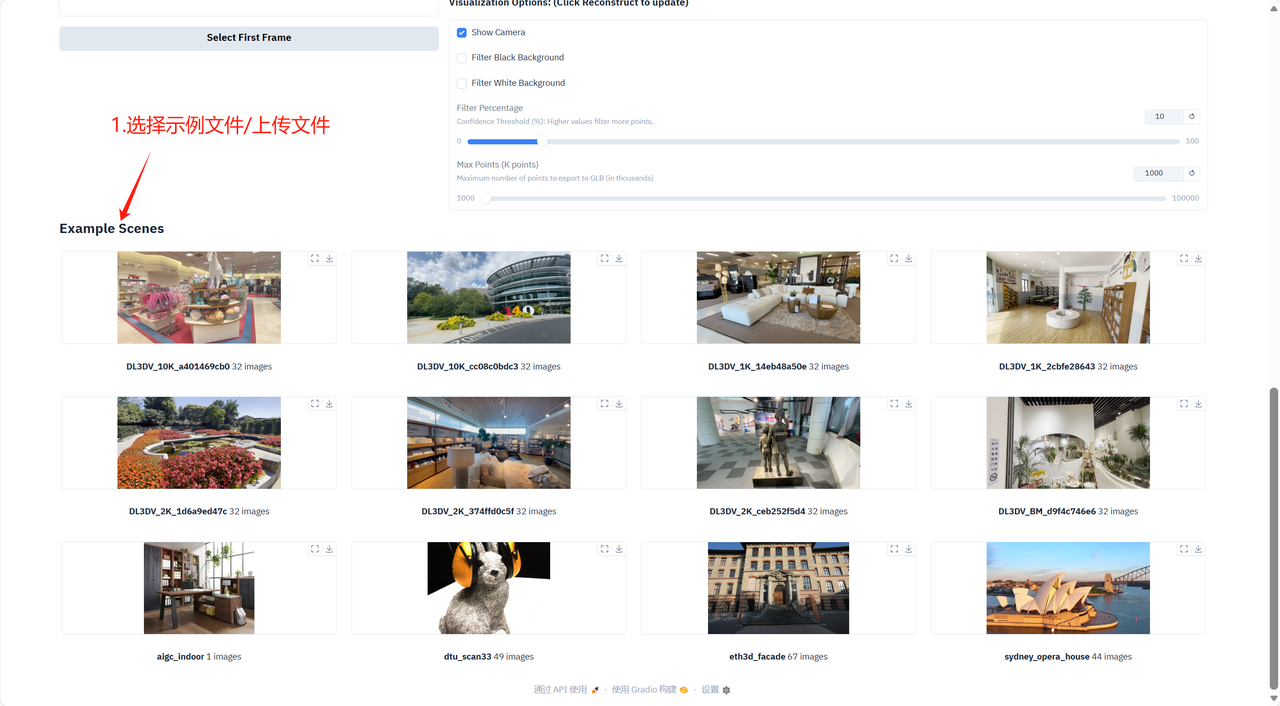Focus the Max Points number field
The height and width of the screenshot is (706, 1280).
tap(1159, 173)
